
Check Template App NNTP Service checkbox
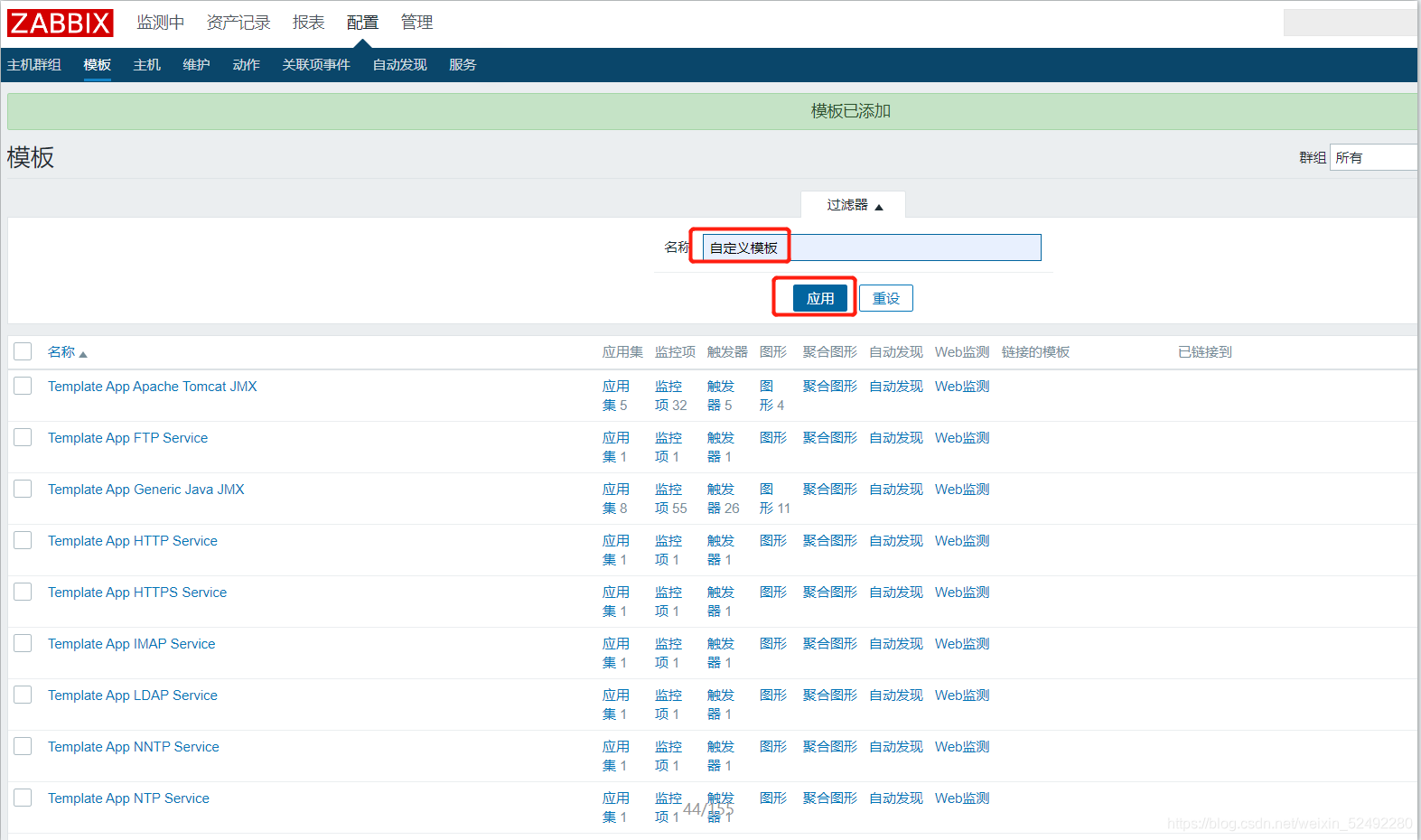(23, 746)
